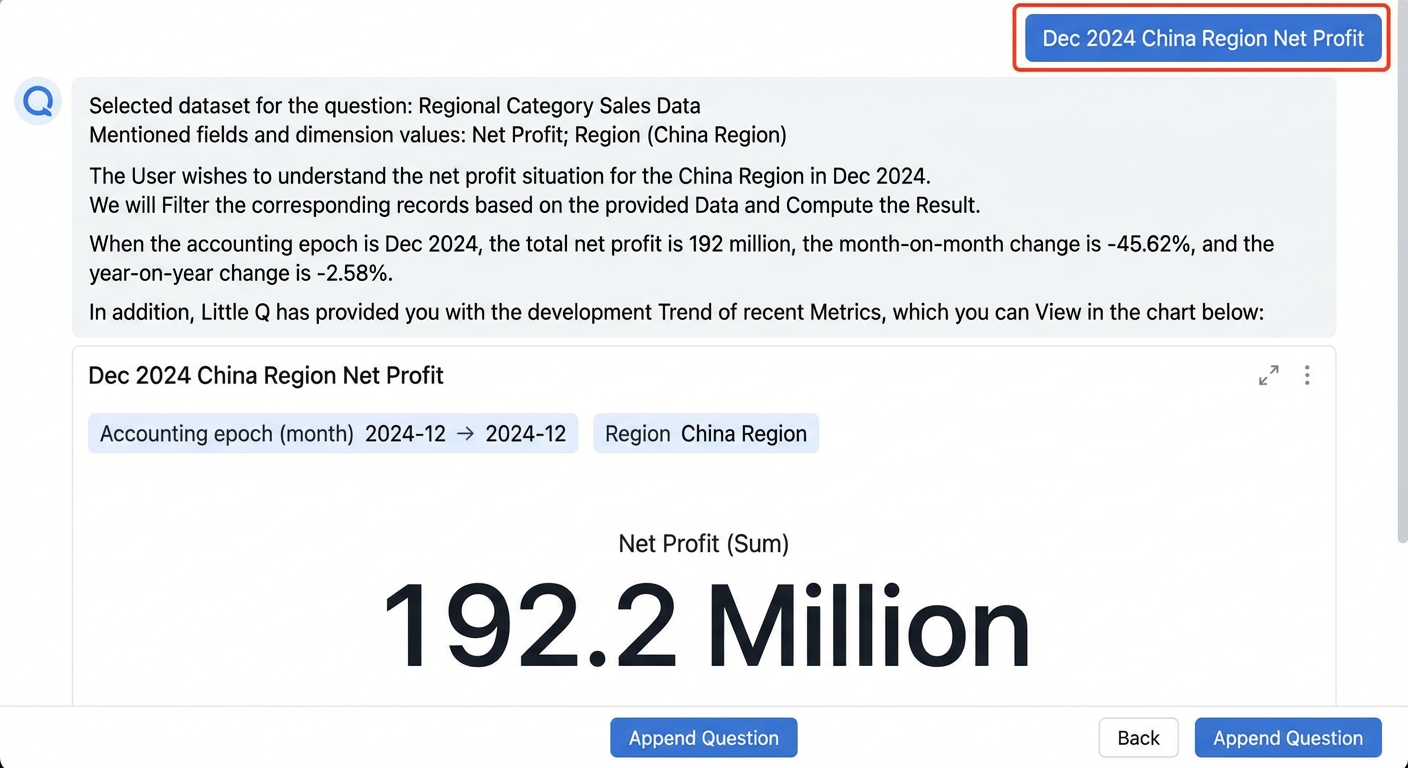Screen dimensions: 1408x768
Task: Open the Region filter chip
Action: point(706,434)
